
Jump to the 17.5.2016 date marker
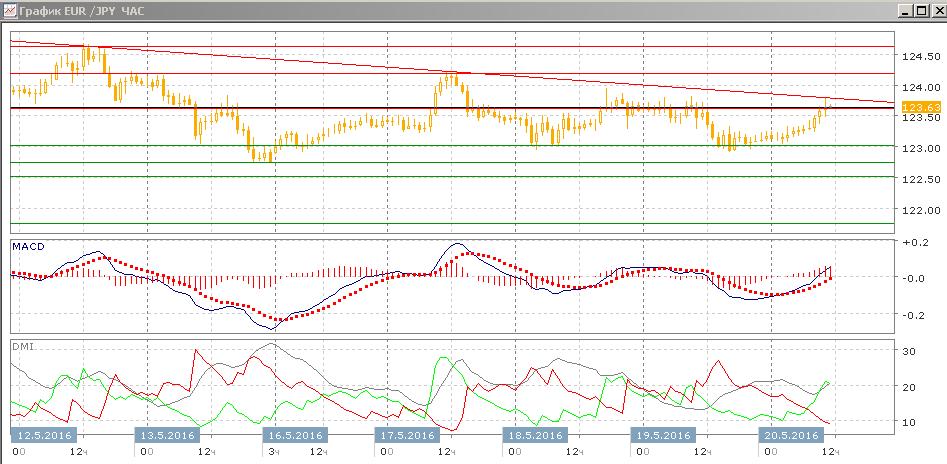point(406,435)
